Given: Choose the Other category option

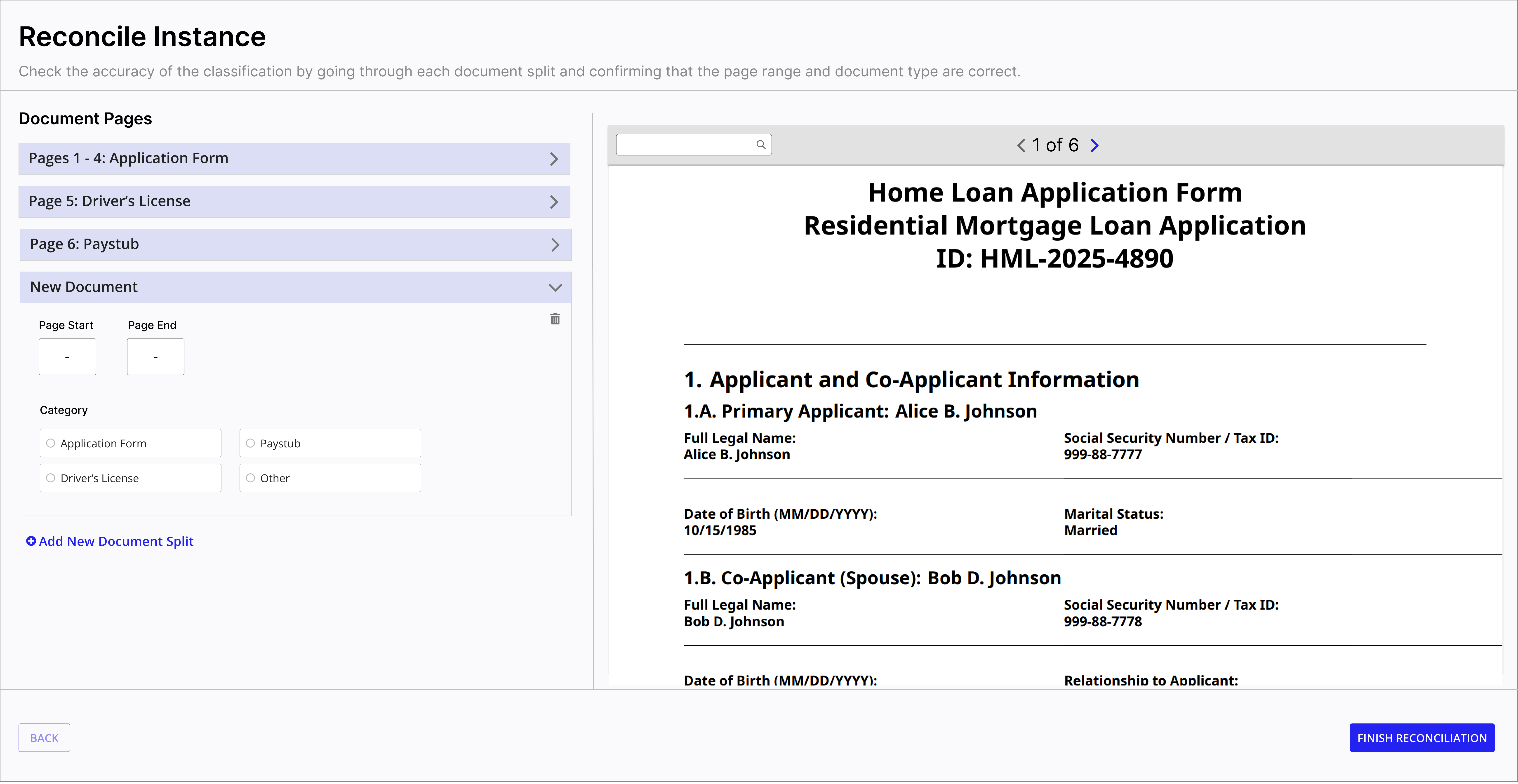Looking at the screenshot, I should (250, 478).
